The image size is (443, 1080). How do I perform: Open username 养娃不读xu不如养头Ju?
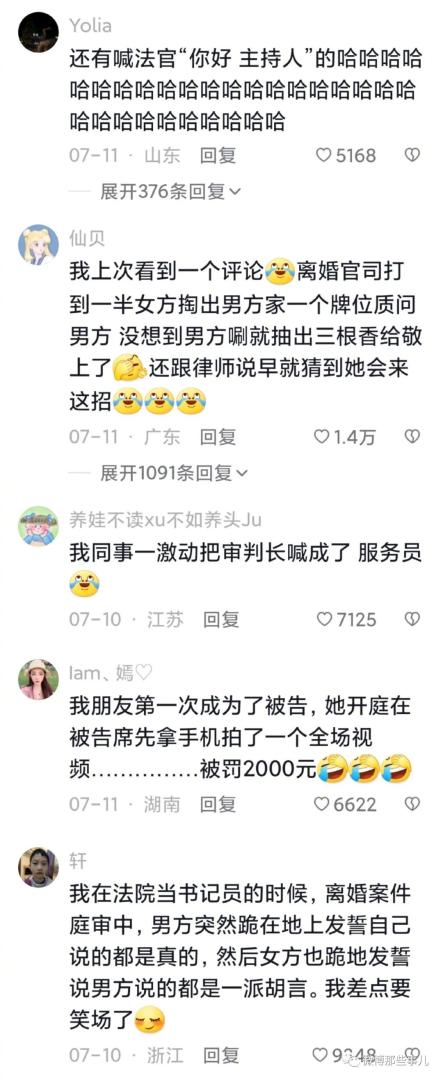[165, 519]
